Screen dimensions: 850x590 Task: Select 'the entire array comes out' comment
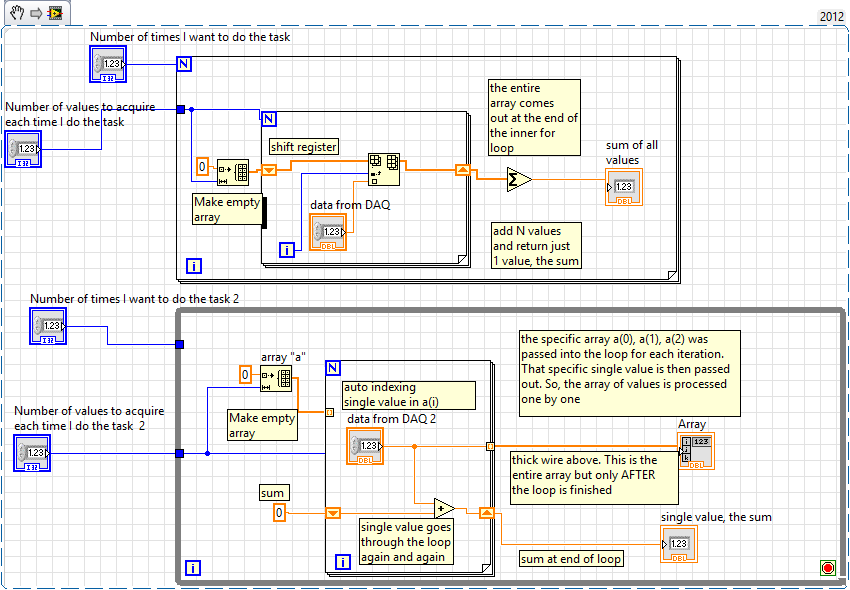pos(534,118)
